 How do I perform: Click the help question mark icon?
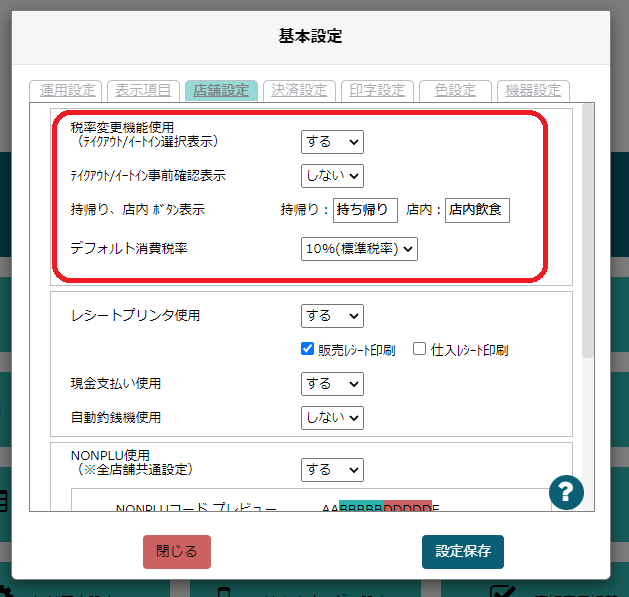click(566, 492)
